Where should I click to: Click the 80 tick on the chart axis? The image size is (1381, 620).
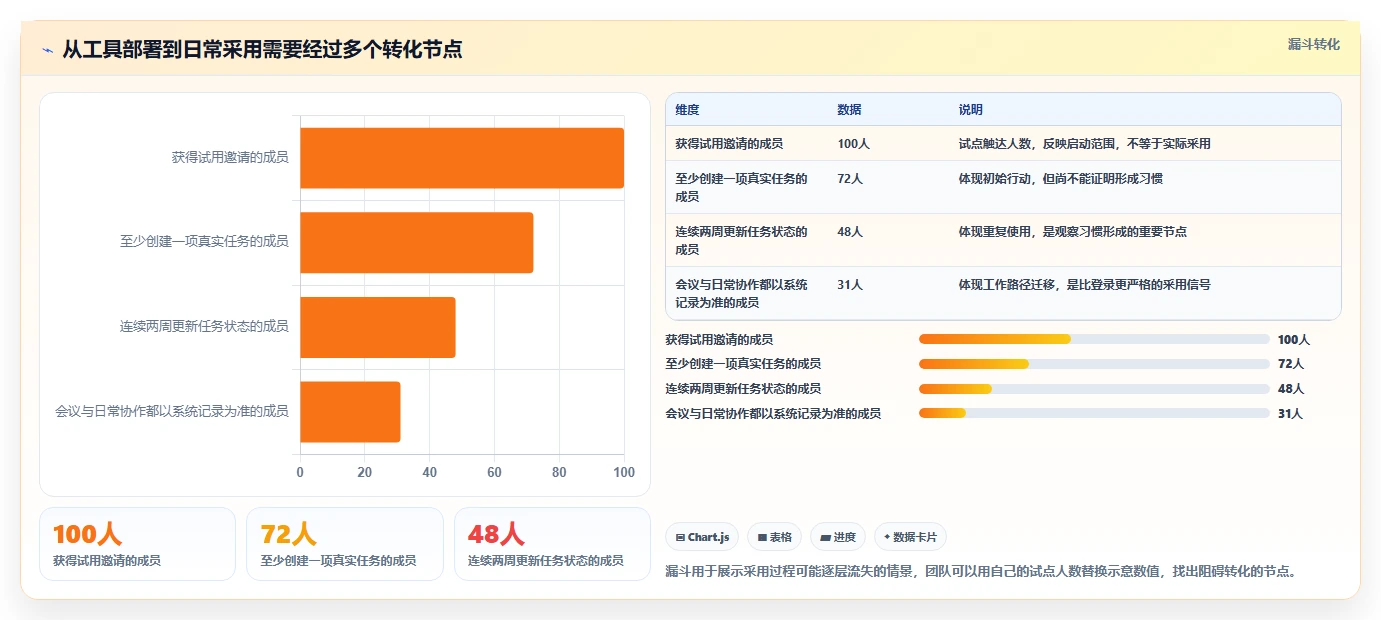[559, 472]
